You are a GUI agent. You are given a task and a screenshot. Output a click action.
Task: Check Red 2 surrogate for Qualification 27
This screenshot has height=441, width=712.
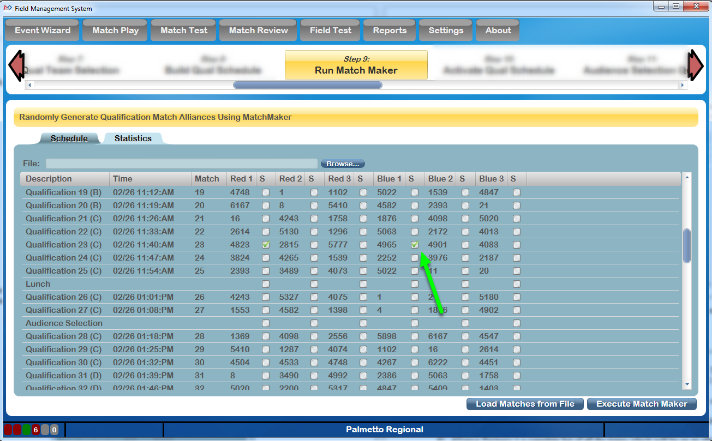314,311
